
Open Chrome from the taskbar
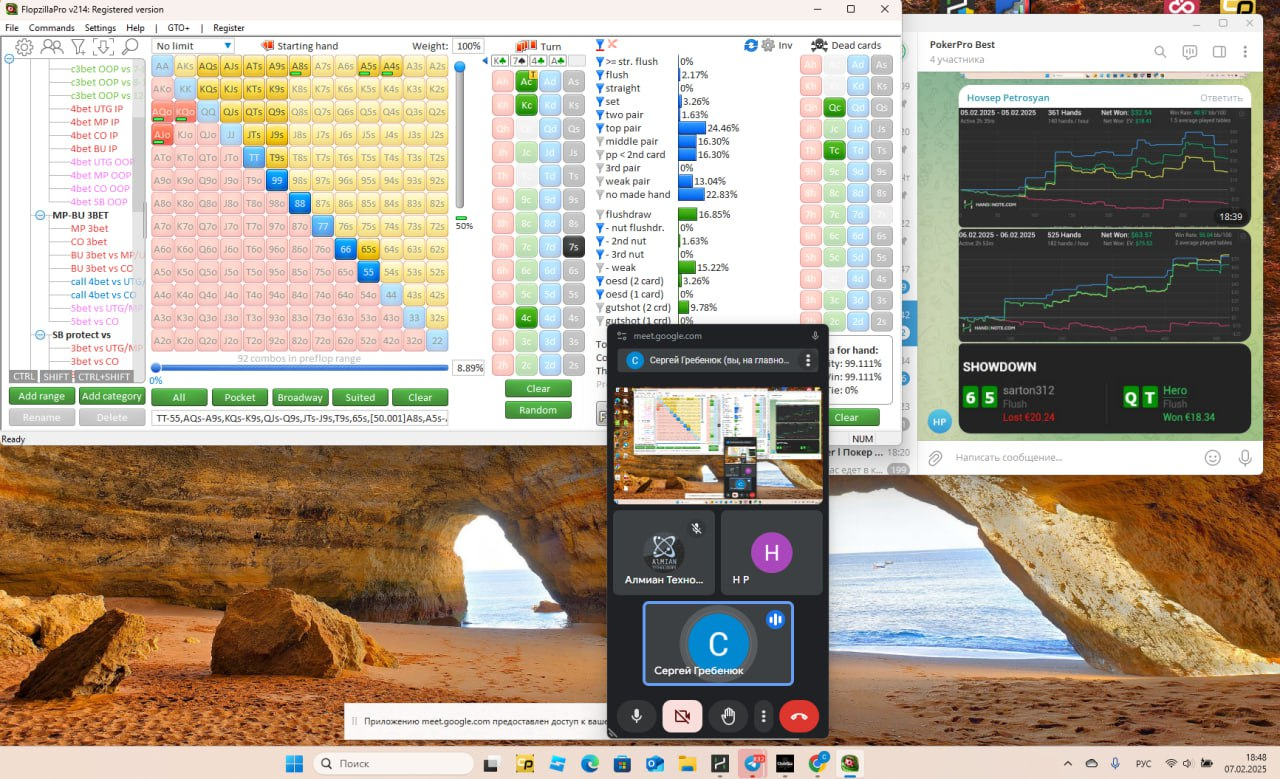[x=818, y=764]
